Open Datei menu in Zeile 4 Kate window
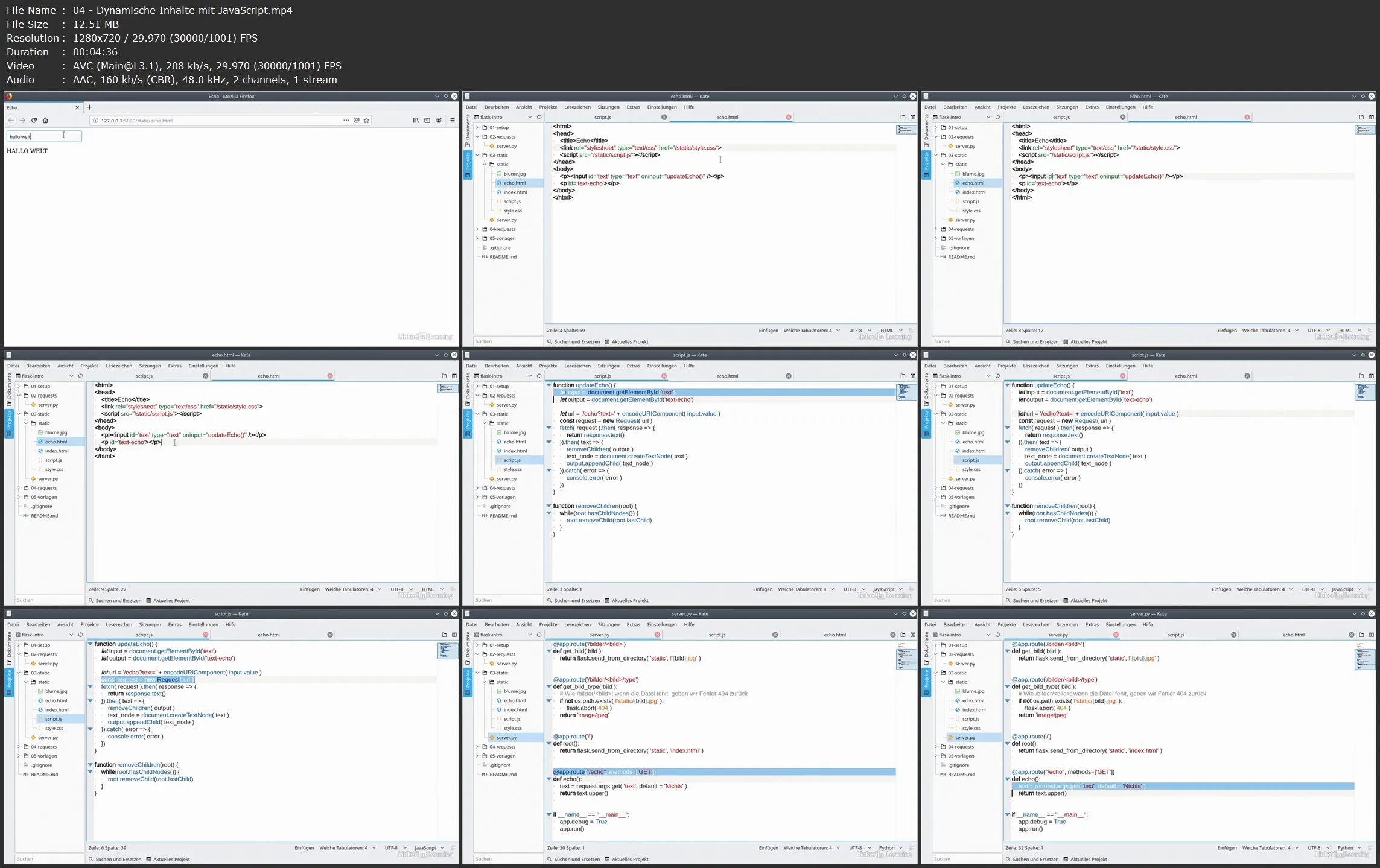This screenshot has height=868, width=1380. point(471,107)
